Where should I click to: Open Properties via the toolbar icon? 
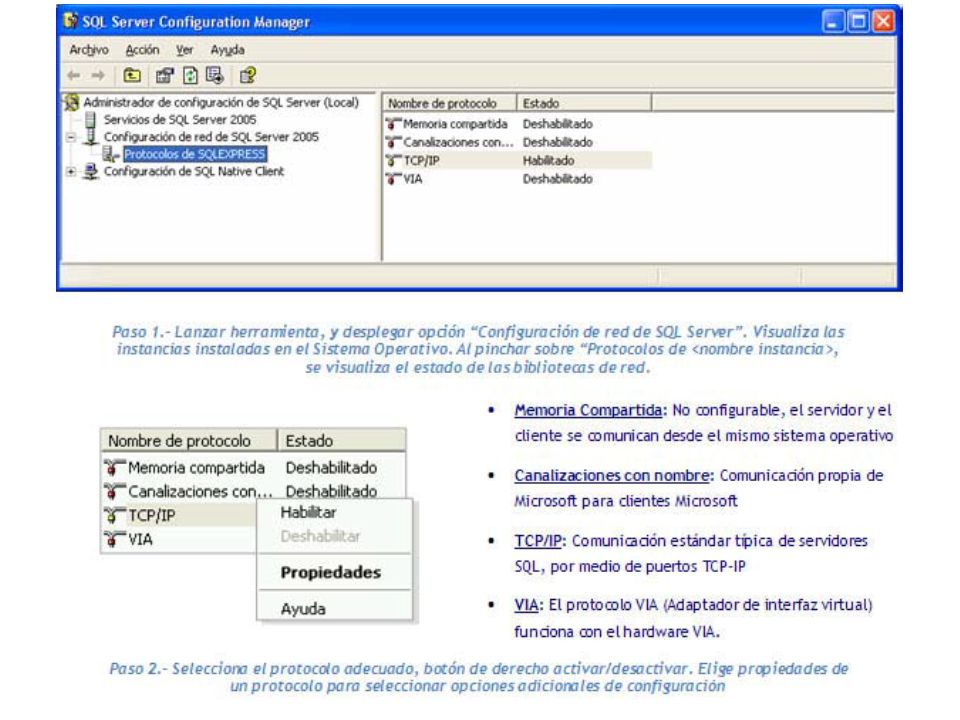pos(164,75)
